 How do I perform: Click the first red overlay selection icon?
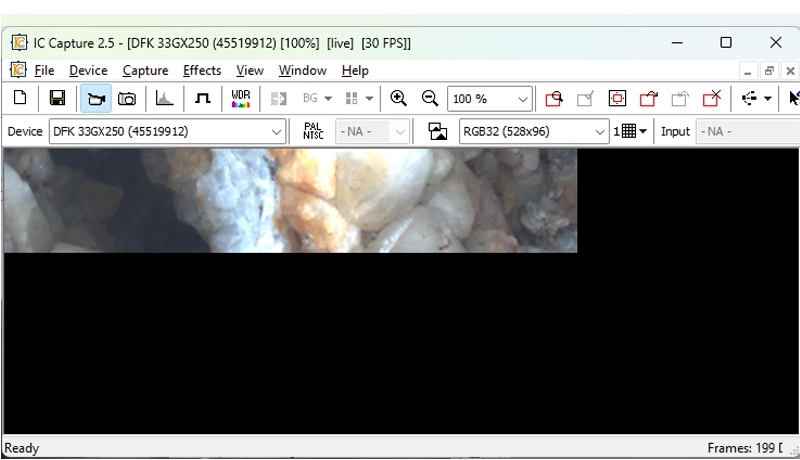[554, 98]
